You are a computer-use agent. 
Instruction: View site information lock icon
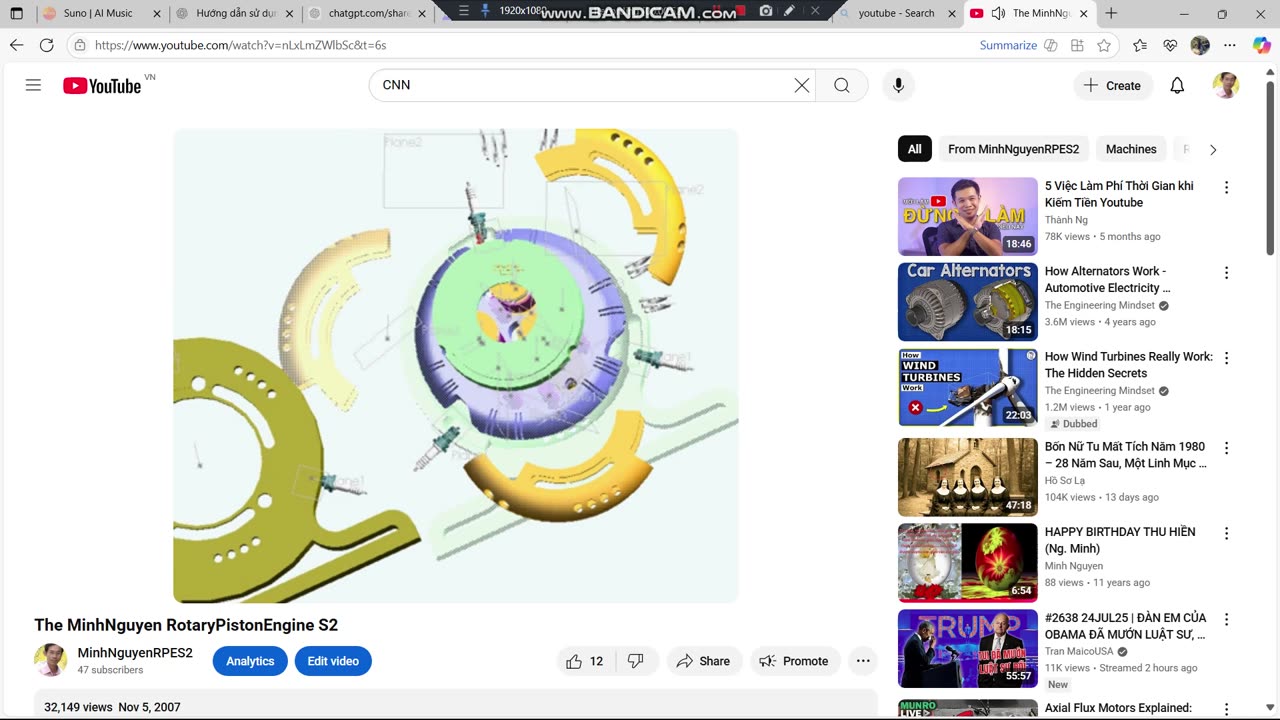click(82, 45)
